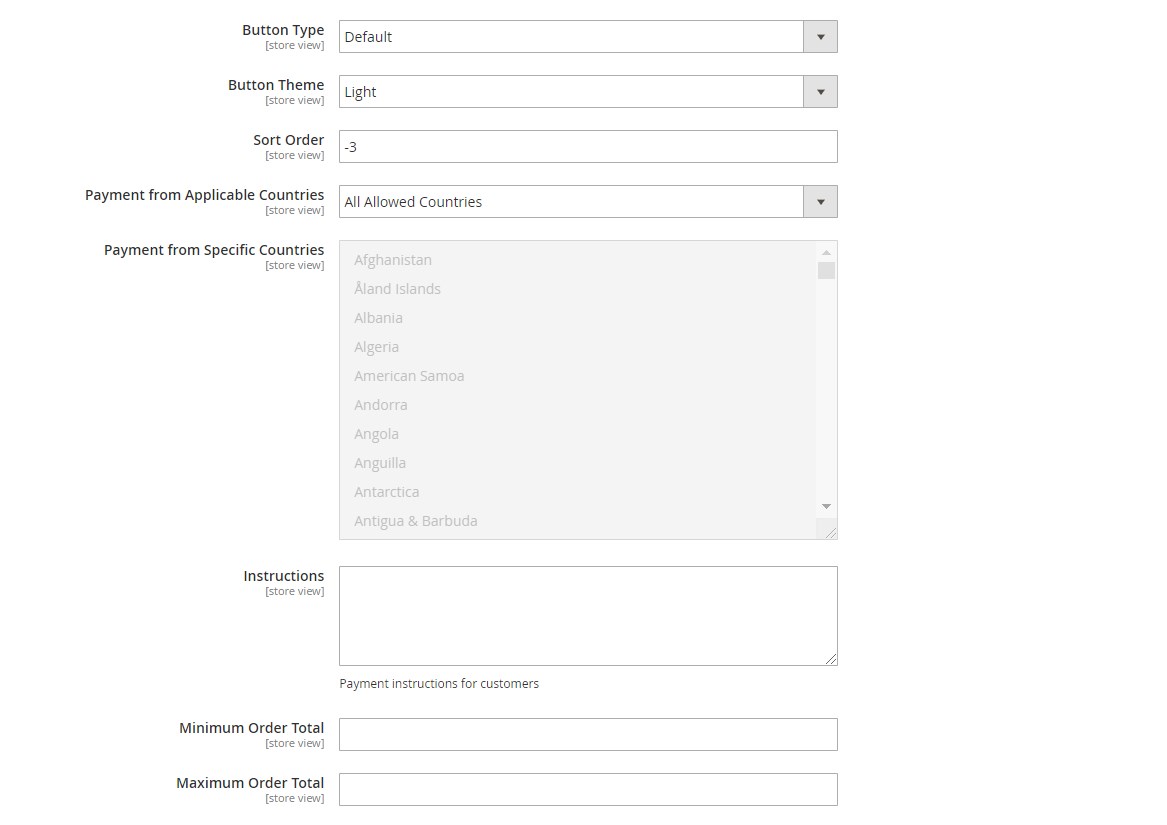This screenshot has height=825, width=1167.
Task: Choose Albania from the countries list
Action: click(x=378, y=318)
